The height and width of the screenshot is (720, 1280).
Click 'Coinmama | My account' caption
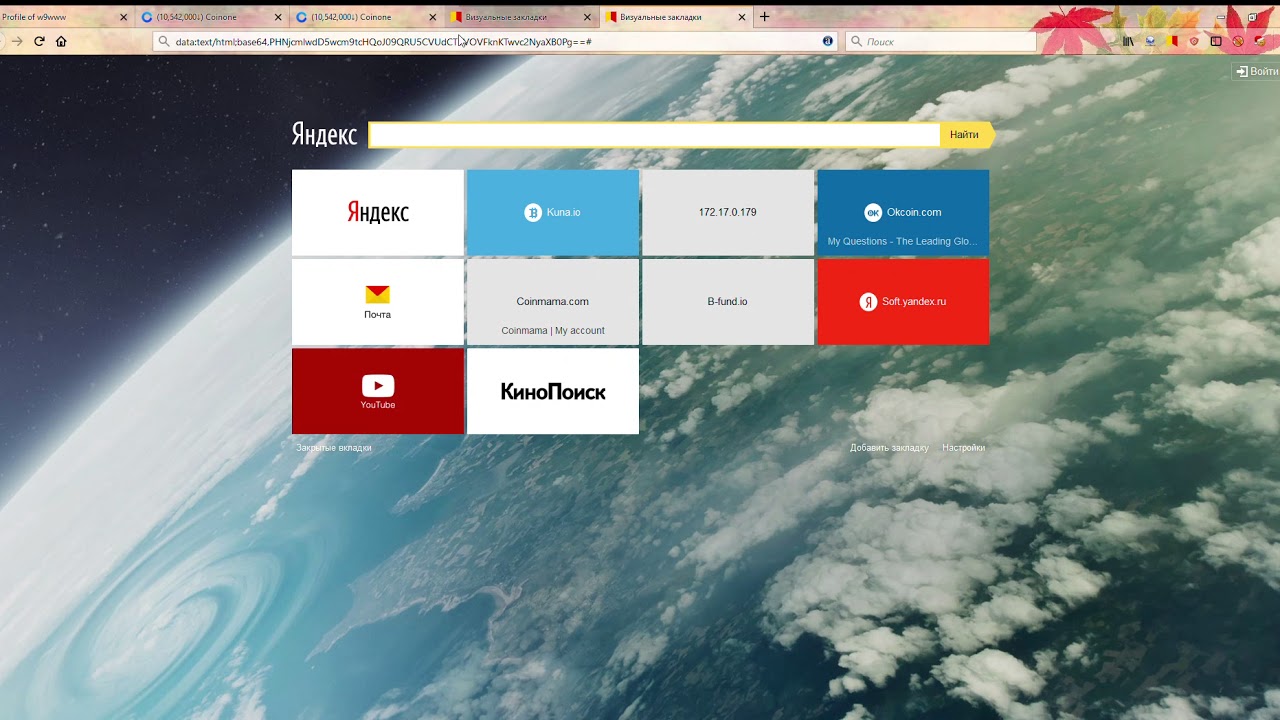pos(553,331)
